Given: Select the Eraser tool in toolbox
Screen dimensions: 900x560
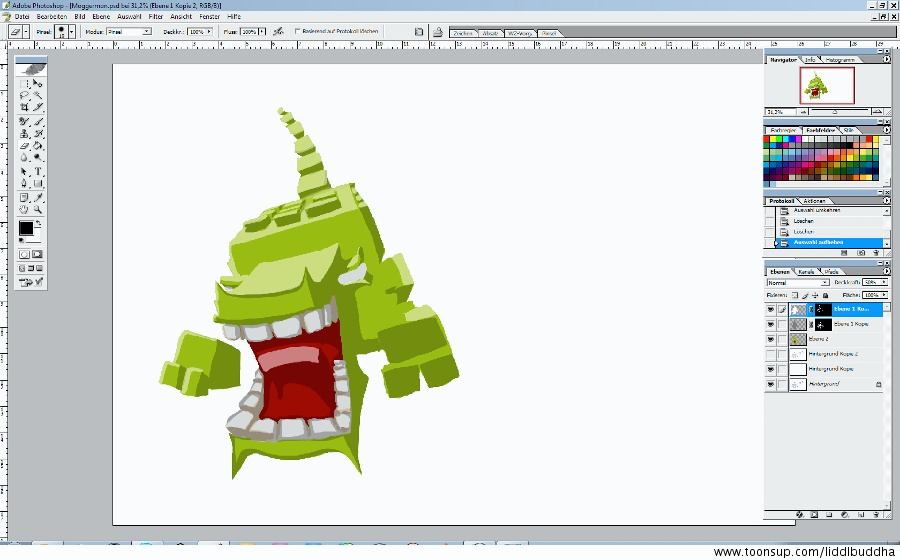Looking at the screenshot, I should pyautogui.click(x=24, y=146).
